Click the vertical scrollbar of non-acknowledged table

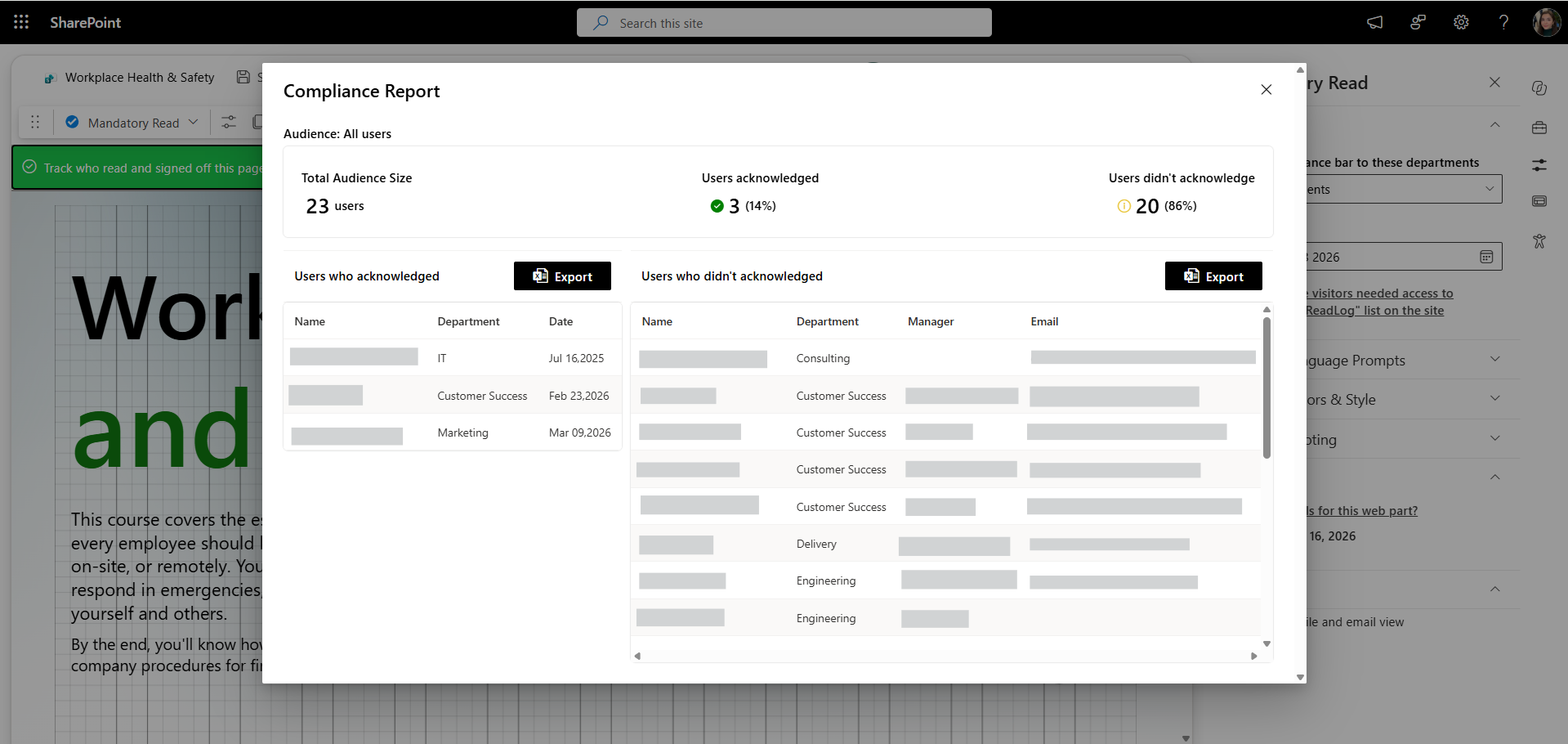coord(1266,388)
